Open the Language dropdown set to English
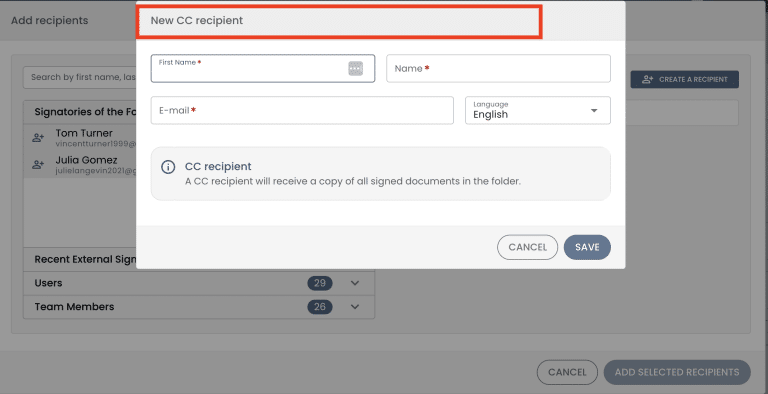This screenshot has width=768, height=394. (x=538, y=110)
